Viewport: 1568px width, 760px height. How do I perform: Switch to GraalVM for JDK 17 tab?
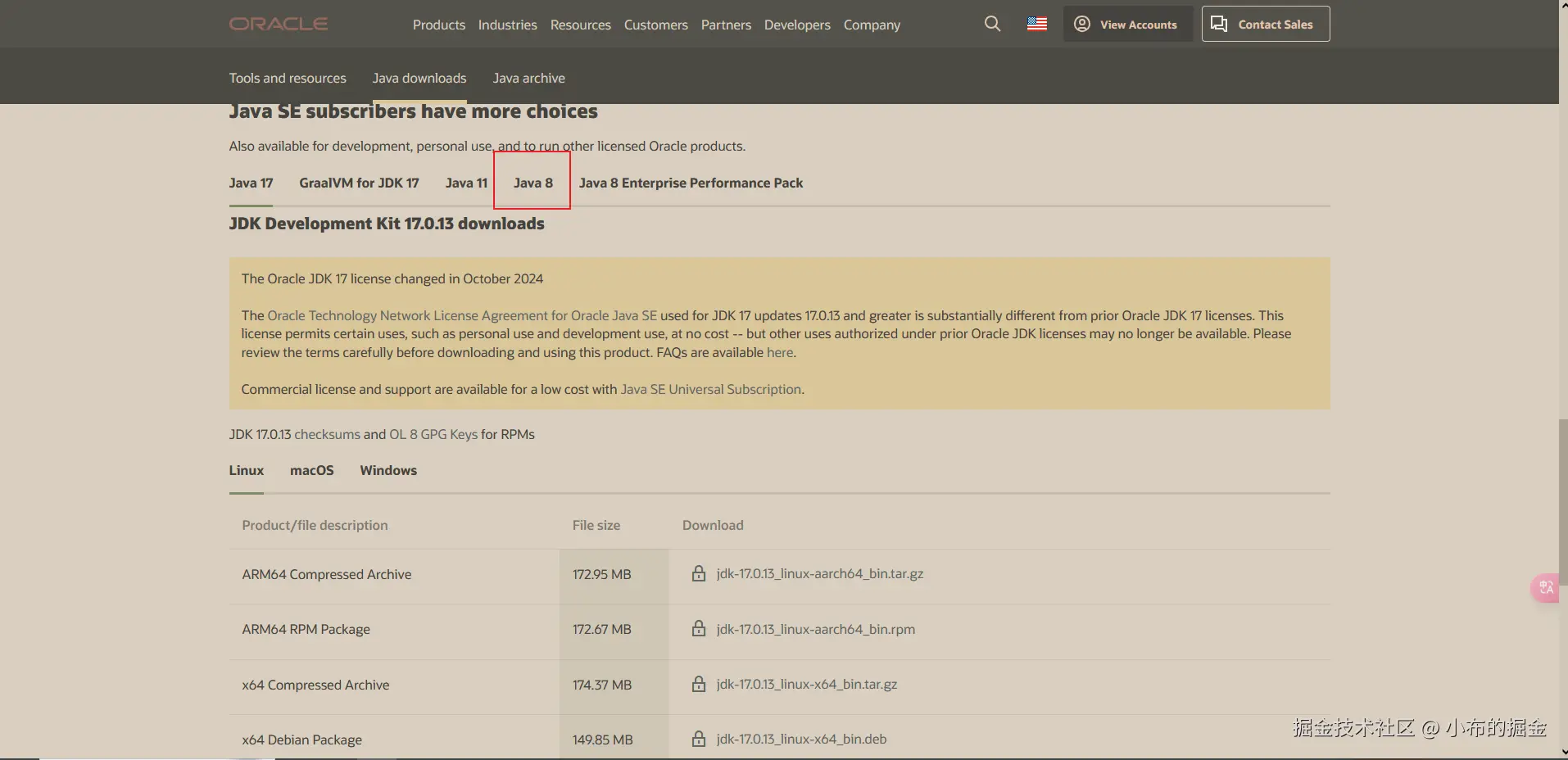(x=359, y=183)
